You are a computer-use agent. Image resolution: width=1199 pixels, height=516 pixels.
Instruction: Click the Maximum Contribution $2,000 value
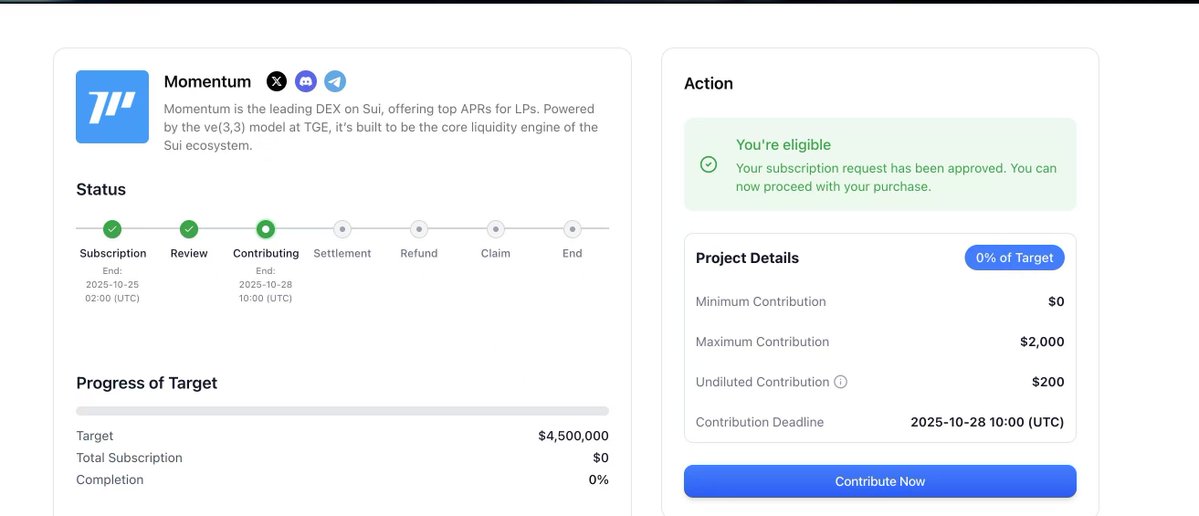click(1042, 342)
